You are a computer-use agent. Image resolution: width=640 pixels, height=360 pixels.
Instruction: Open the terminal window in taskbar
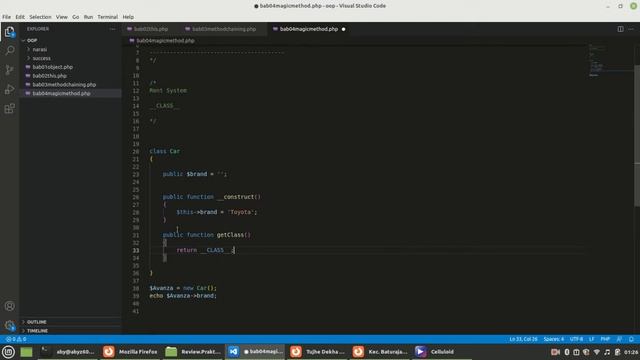click(67, 352)
